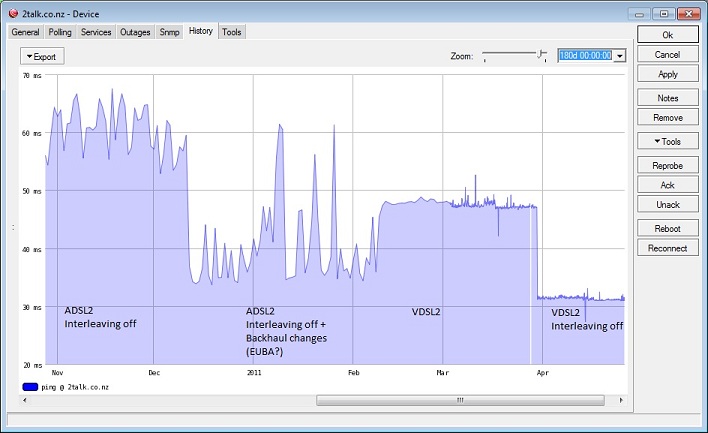Expand the zoom duration combo box arrow
The width and height of the screenshot is (708, 433).
click(x=620, y=56)
